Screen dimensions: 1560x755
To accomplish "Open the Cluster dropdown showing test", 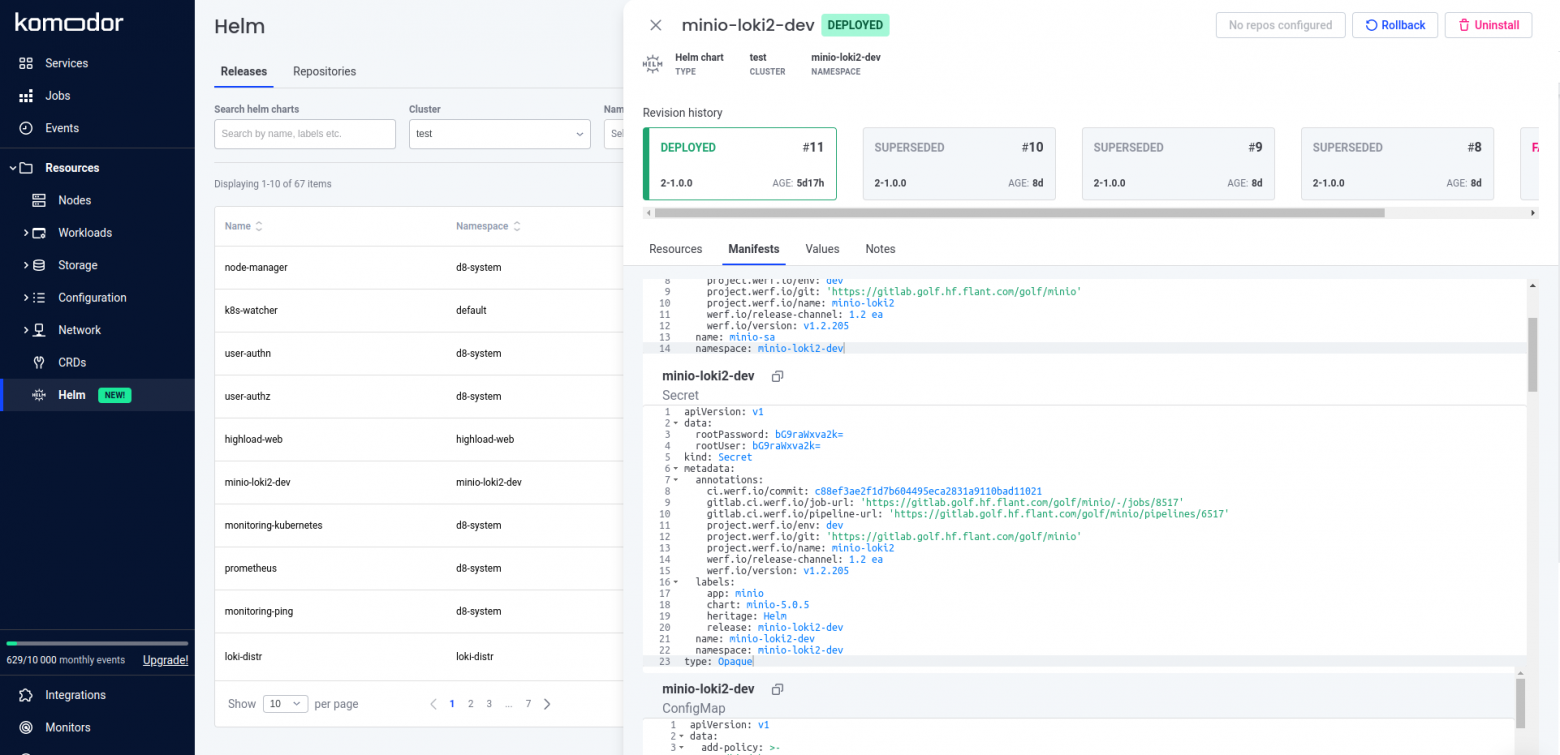I will click(x=499, y=134).
